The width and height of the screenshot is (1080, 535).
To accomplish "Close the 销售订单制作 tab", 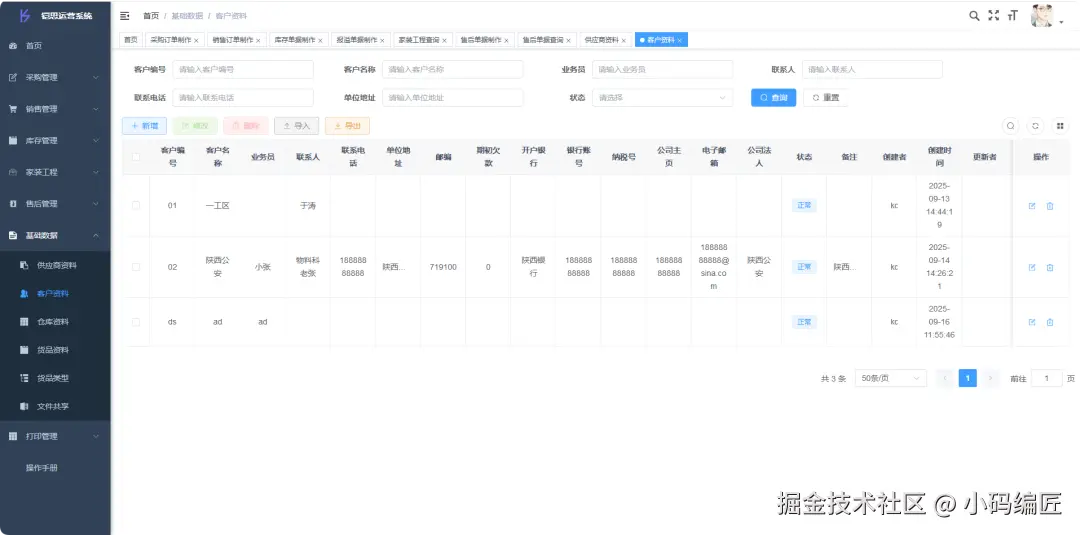I will pos(258,41).
